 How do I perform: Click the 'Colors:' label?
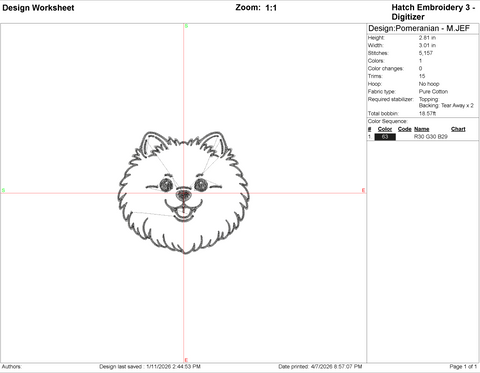tap(376, 61)
